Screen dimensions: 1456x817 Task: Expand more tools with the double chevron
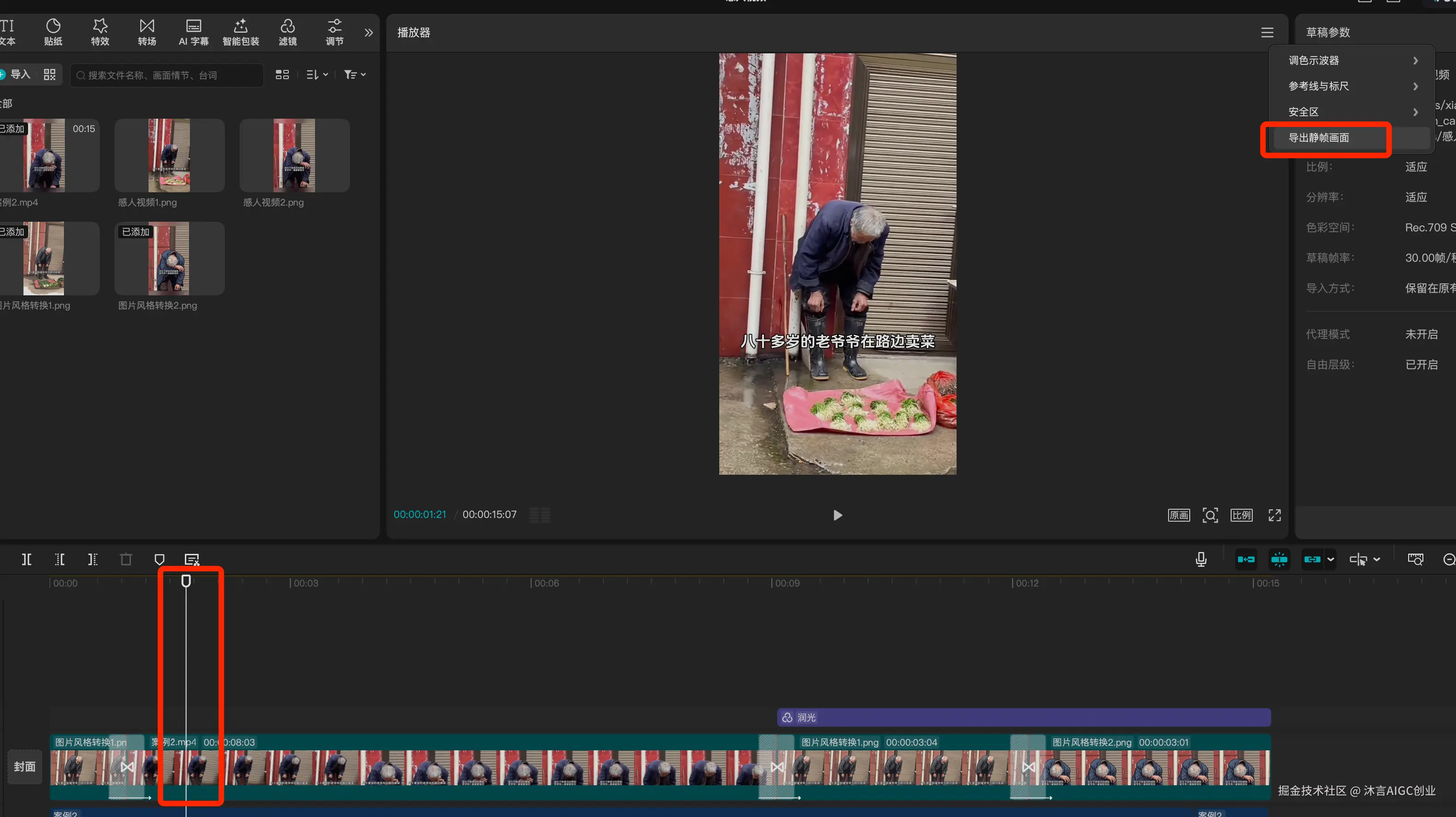click(368, 32)
